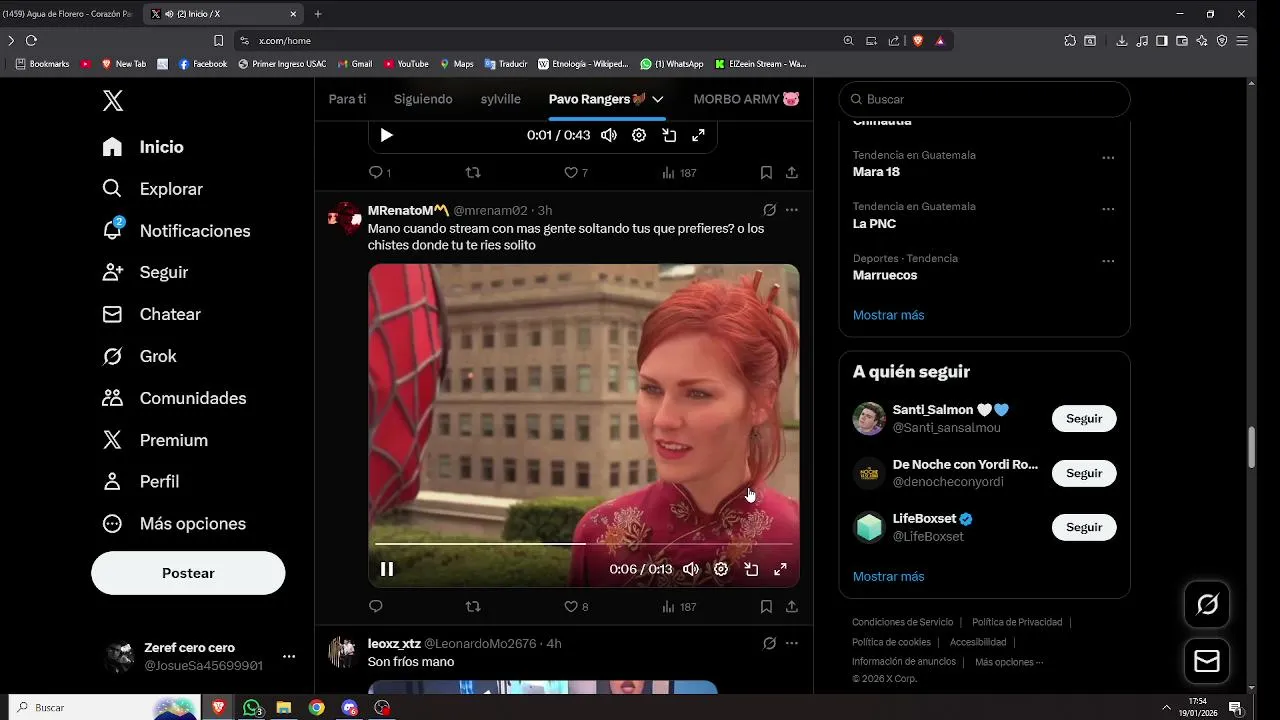This screenshot has width=1280, height=720.
Task: Open Inicio in the left sidebar
Action: [x=143, y=147]
